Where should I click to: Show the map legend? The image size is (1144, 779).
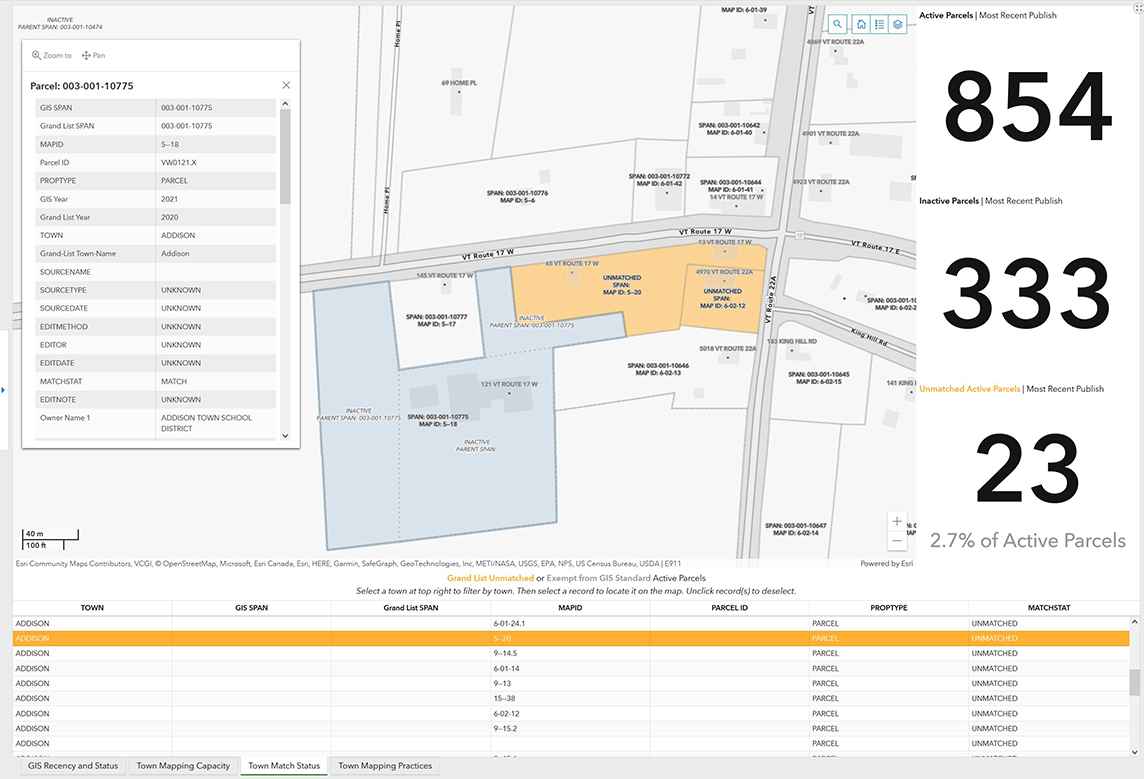click(x=879, y=24)
